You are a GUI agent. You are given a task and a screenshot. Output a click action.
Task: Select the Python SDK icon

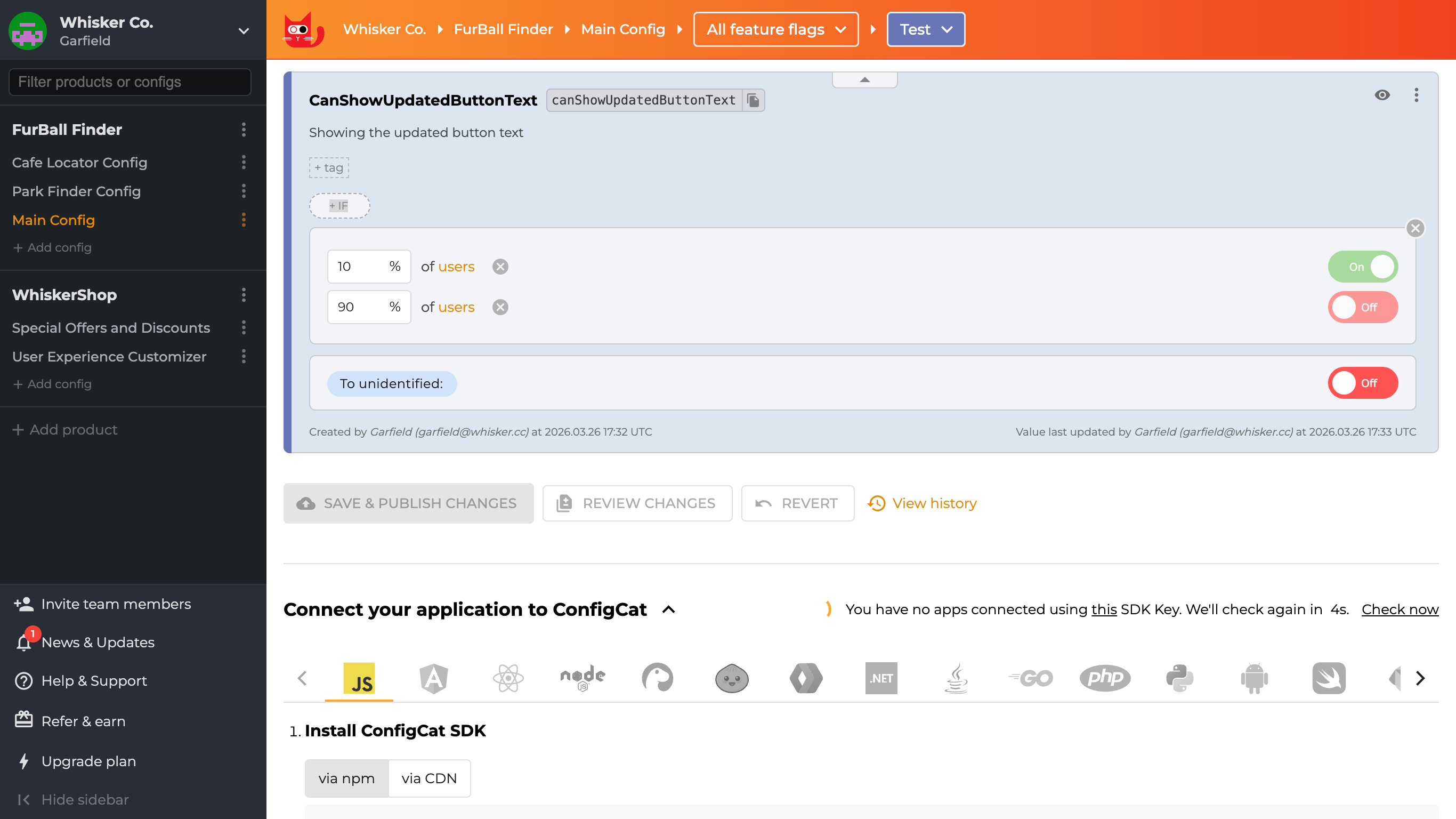point(1179,678)
